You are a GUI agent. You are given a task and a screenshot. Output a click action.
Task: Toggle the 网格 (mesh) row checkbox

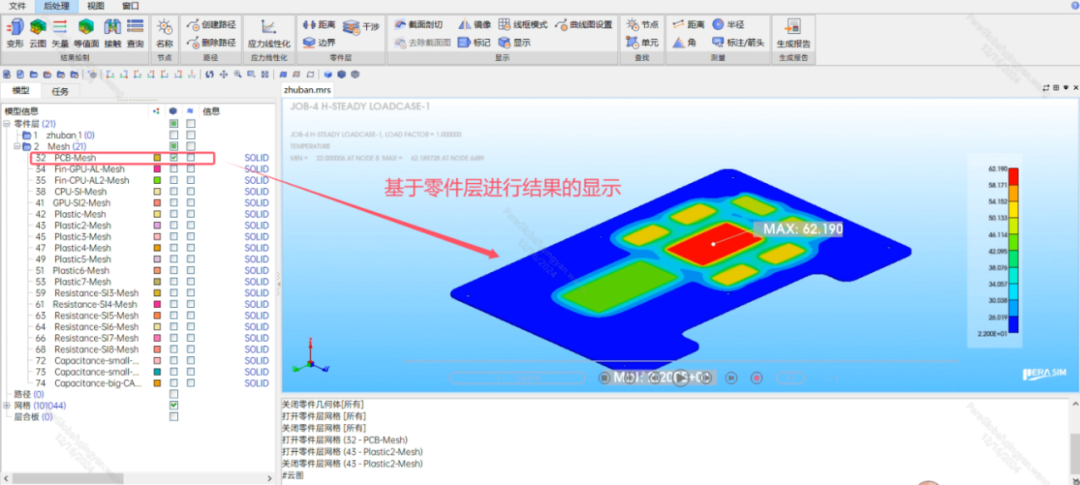pyautogui.click(x=174, y=406)
